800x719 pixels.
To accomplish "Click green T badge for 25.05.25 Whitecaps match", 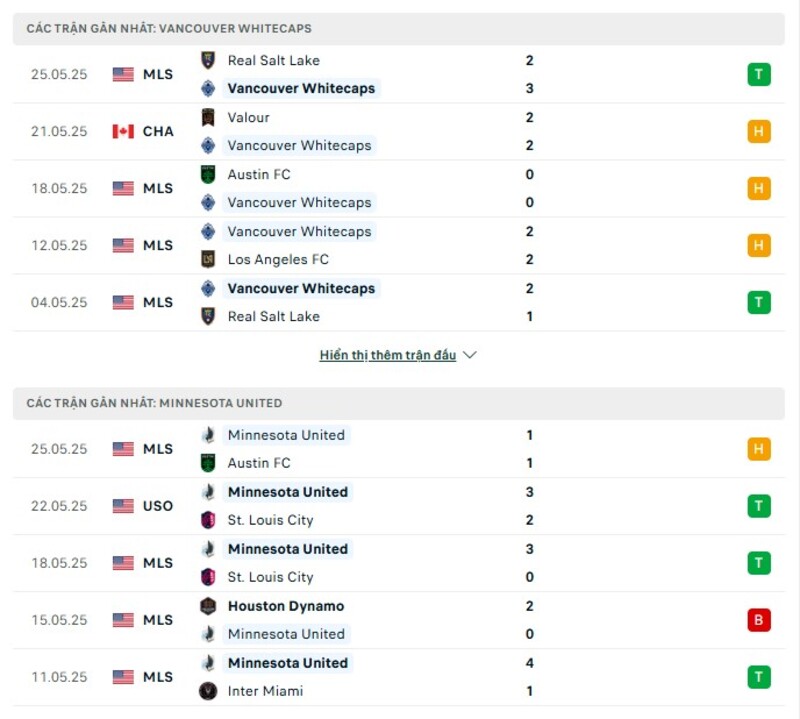I will click(759, 74).
